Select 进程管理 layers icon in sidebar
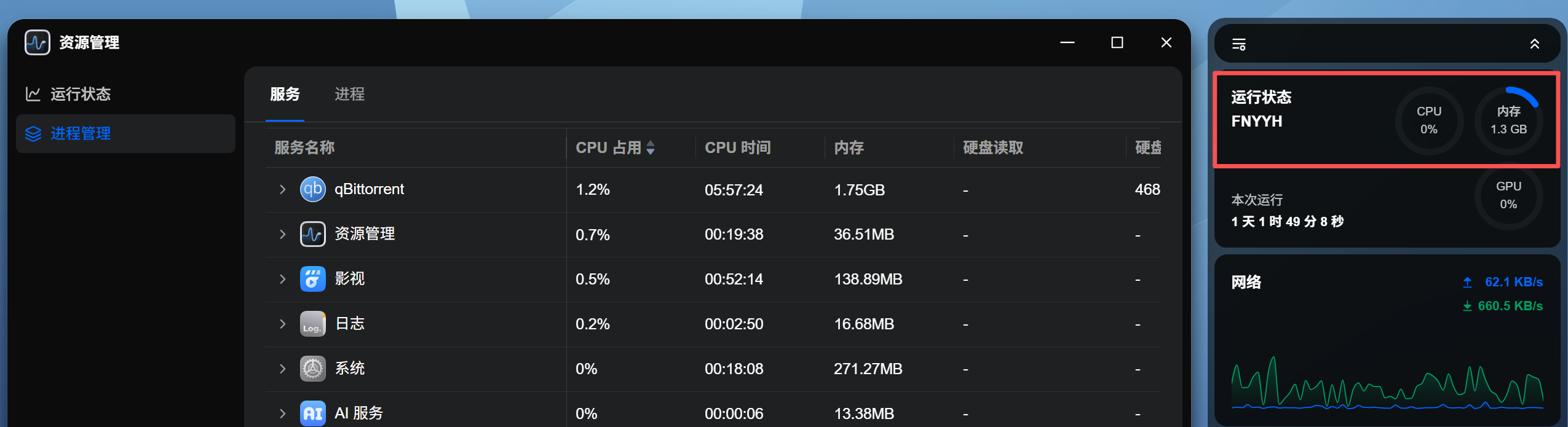The height and width of the screenshot is (427, 1568). point(33,133)
